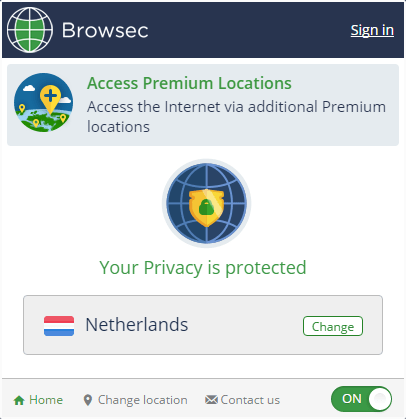Click the premium locations description banner
This screenshot has width=406, height=419.
point(203,105)
